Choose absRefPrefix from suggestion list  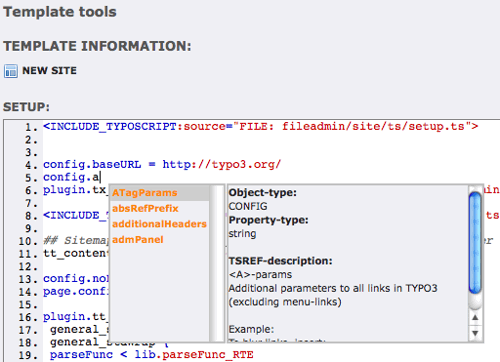click(x=145, y=208)
